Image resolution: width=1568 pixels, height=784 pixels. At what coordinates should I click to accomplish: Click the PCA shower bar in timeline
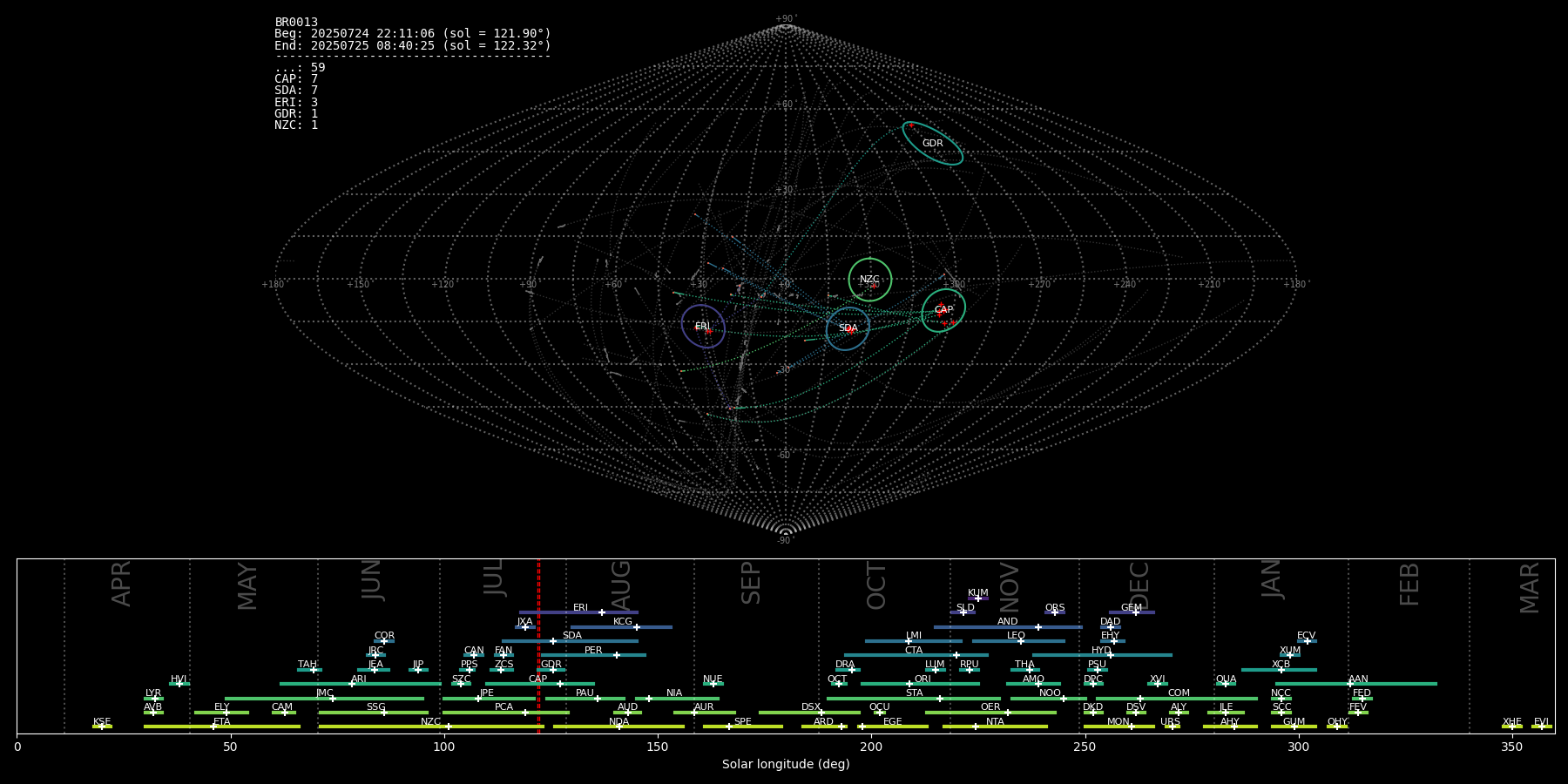click(x=505, y=713)
